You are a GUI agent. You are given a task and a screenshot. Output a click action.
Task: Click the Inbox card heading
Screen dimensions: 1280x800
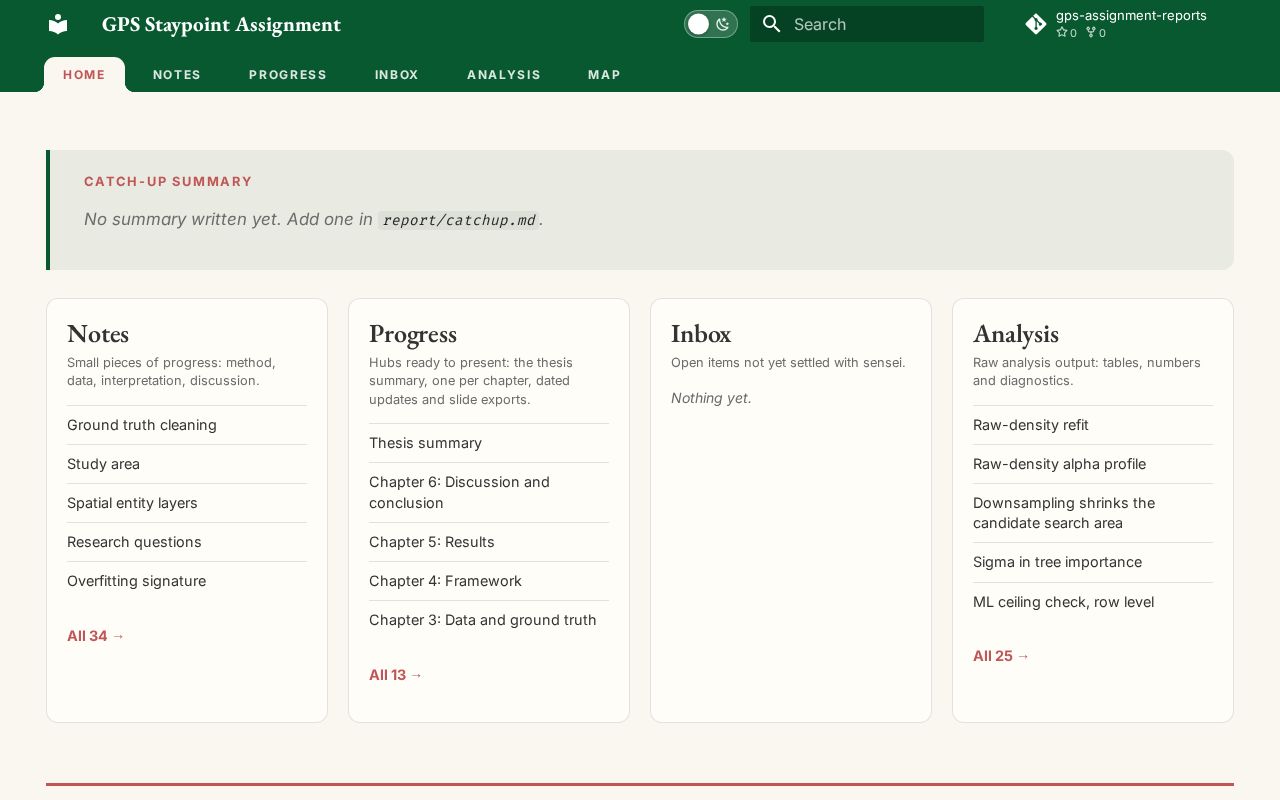(x=701, y=333)
